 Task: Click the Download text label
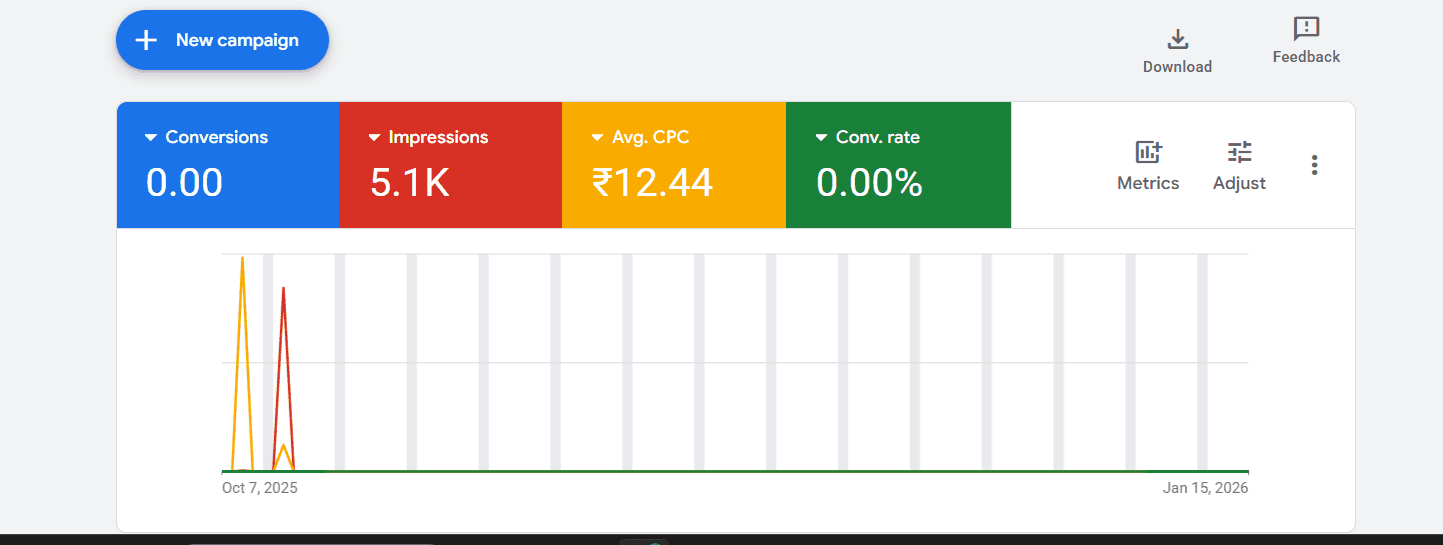1177,67
